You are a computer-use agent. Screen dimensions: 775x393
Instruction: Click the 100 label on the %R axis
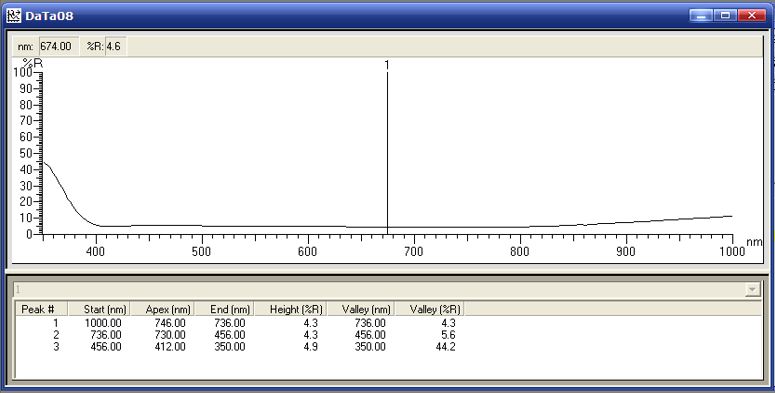pyautogui.click(x=23, y=73)
